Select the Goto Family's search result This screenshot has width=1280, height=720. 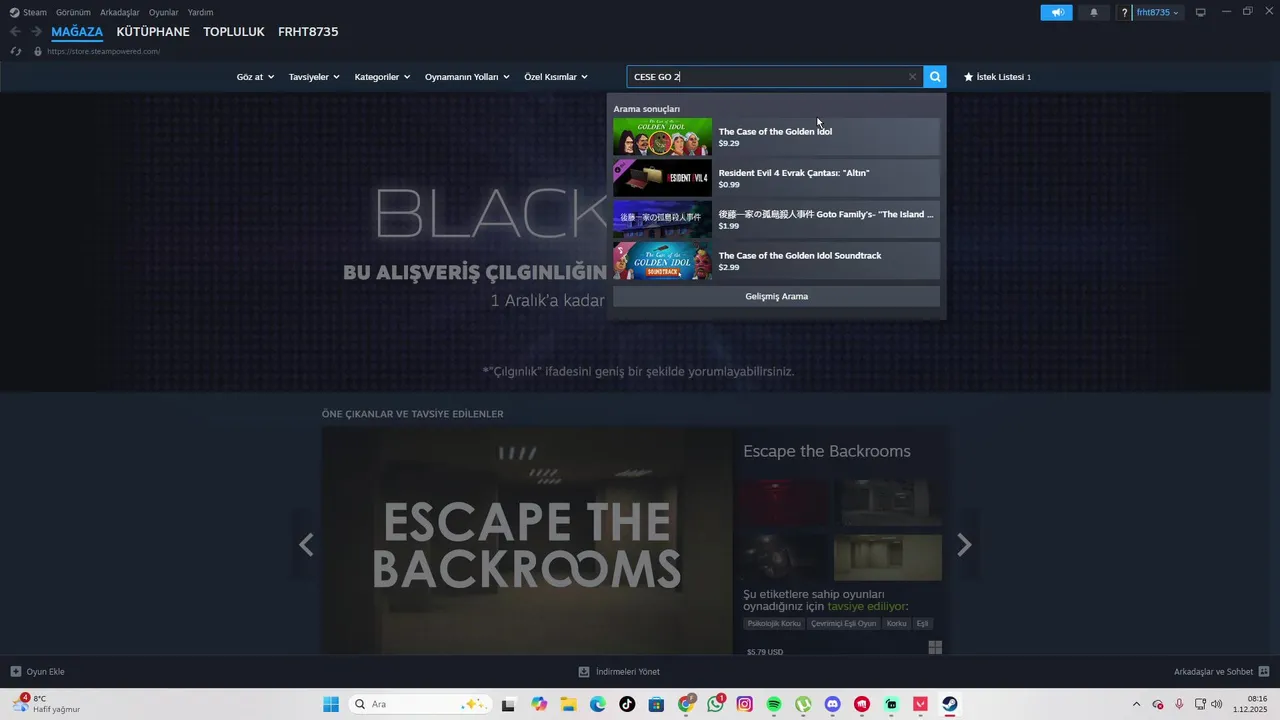(x=776, y=219)
